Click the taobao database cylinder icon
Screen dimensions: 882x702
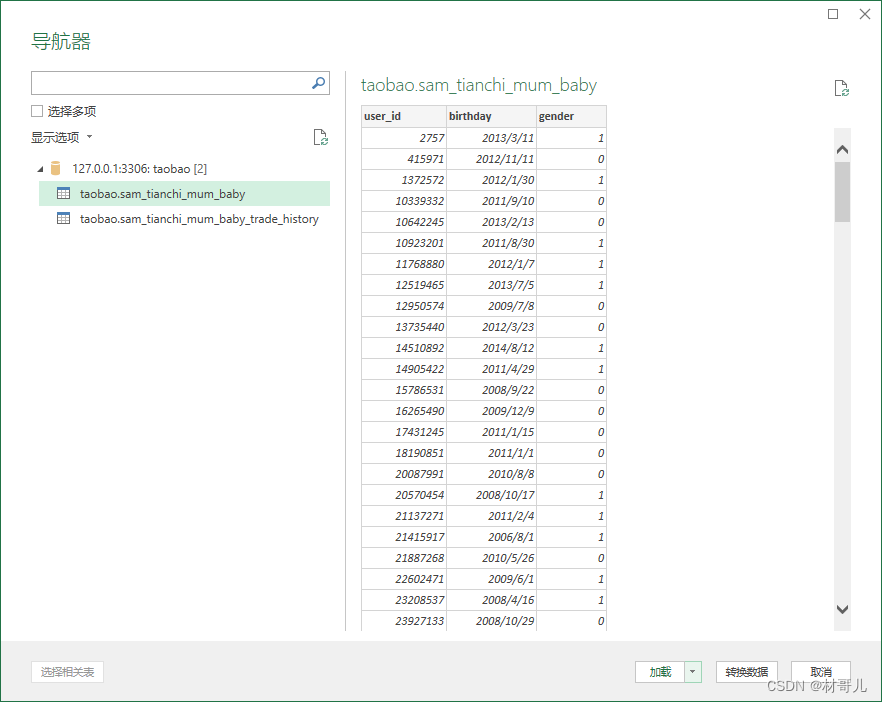55,168
